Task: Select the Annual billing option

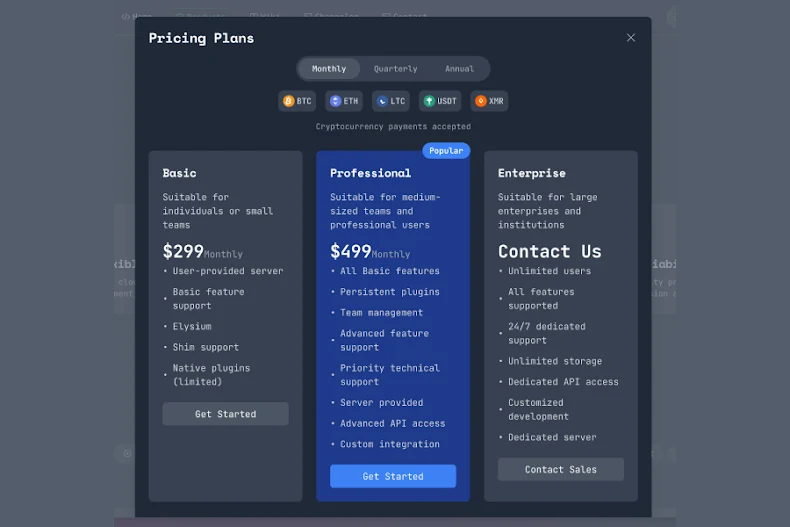Action: (459, 69)
